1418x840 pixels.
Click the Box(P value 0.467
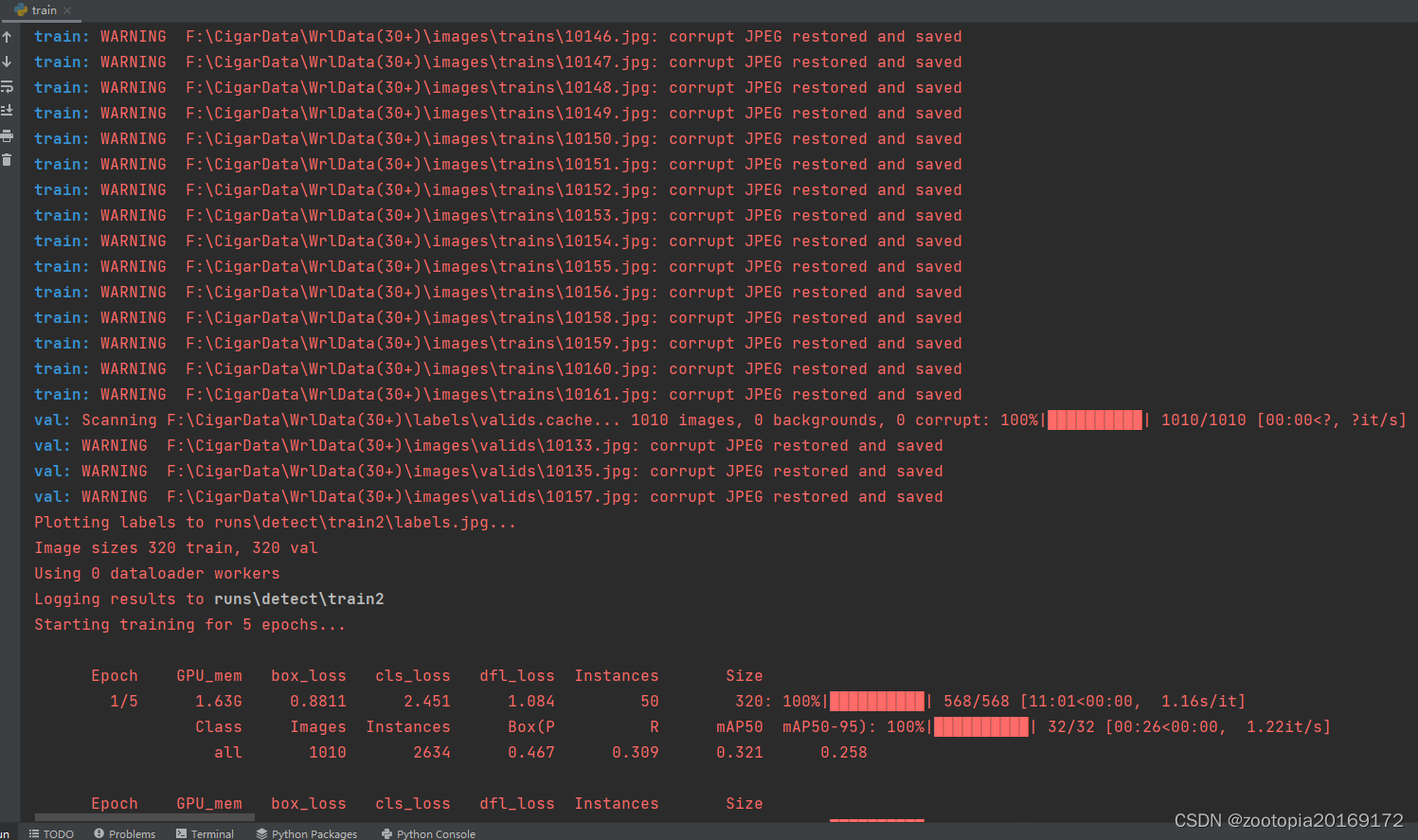tap(531, 753)
